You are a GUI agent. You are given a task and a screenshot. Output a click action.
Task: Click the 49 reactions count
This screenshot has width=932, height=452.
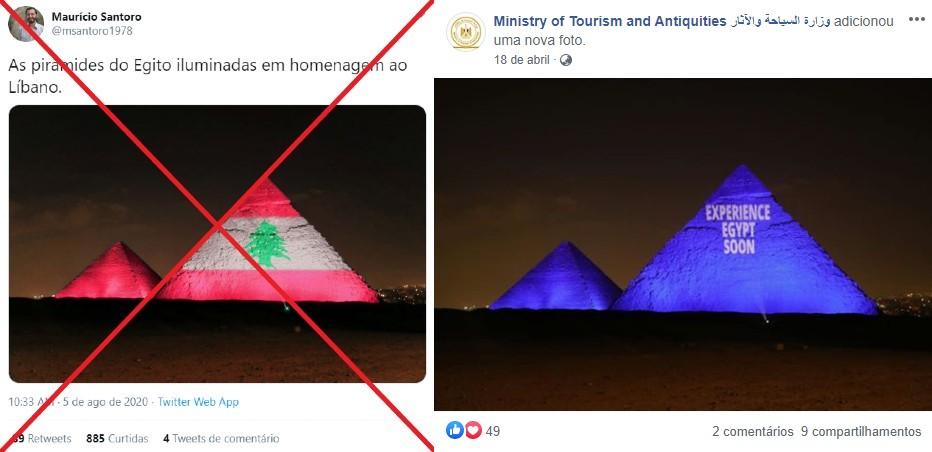[493, 431]
